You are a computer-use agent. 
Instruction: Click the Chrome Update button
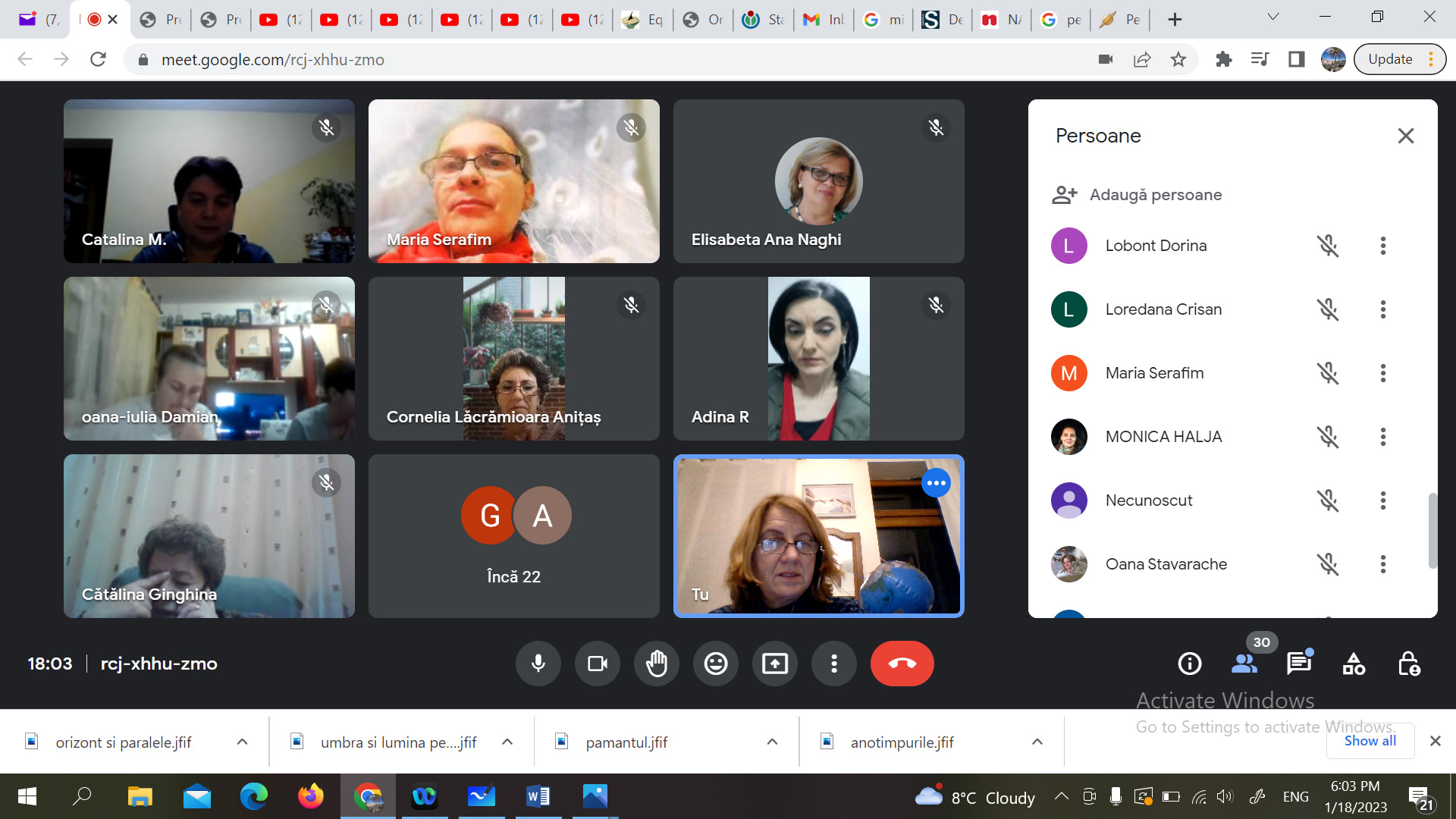point(1400,59)
